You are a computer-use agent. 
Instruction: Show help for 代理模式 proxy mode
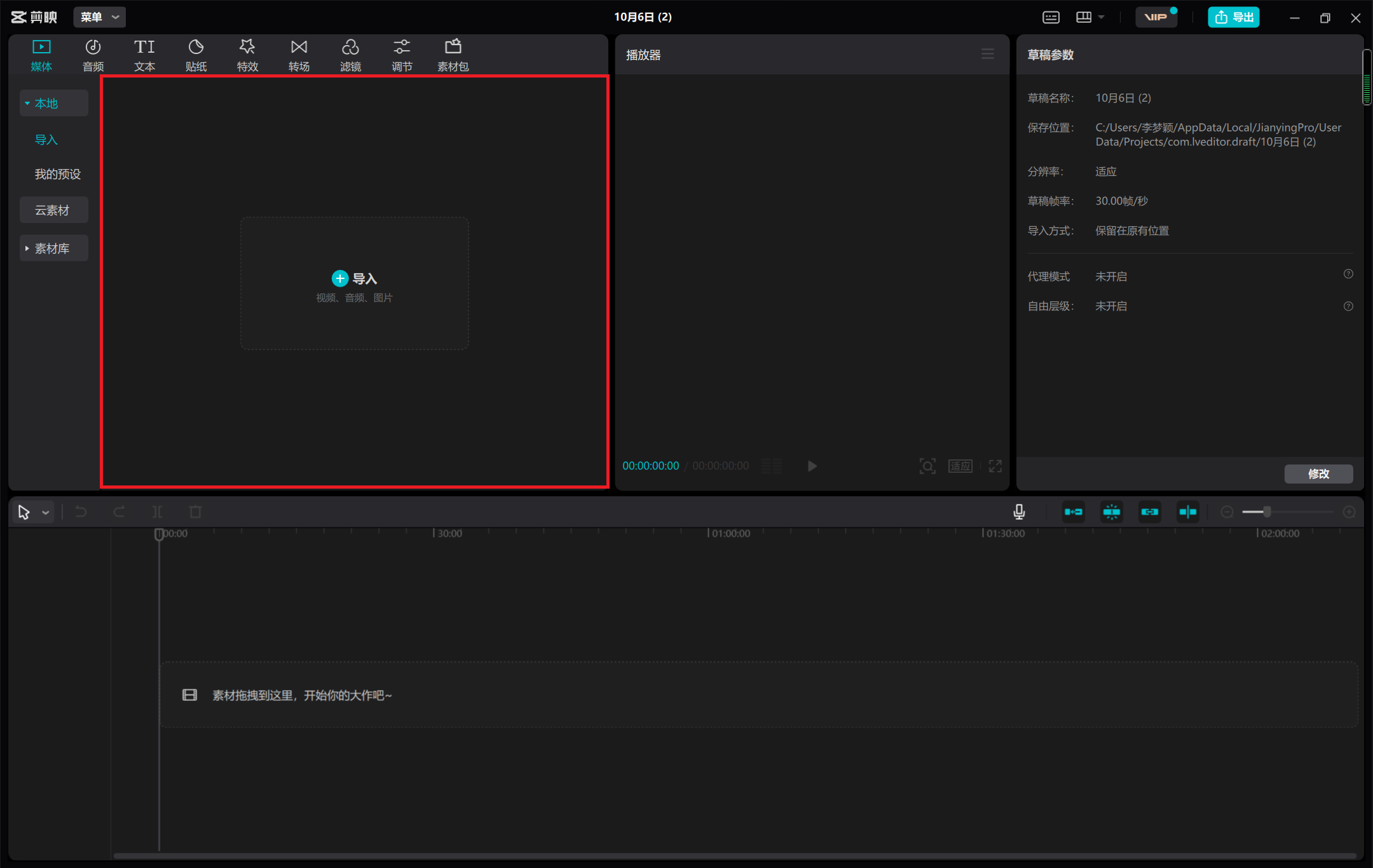pos(1348,274)
